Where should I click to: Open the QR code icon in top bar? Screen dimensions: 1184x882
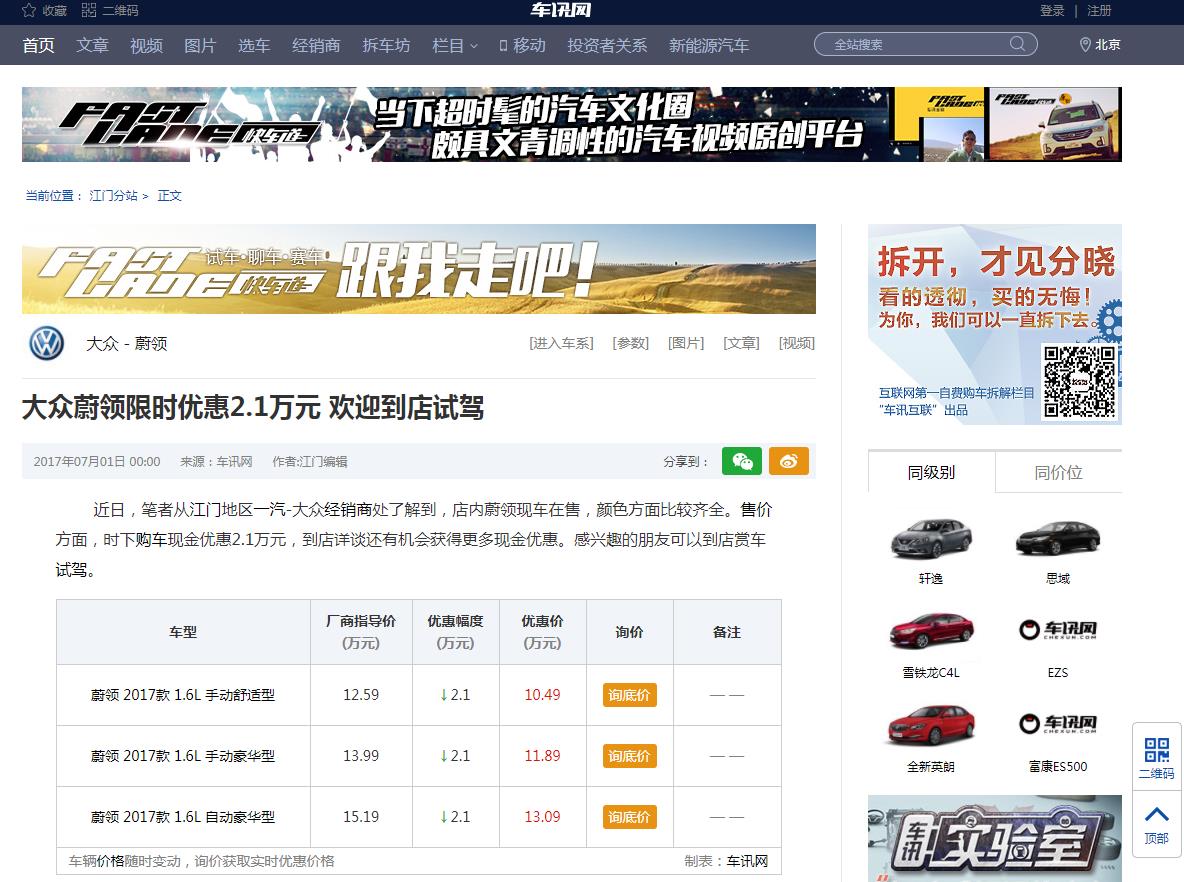tap(89, 11)
